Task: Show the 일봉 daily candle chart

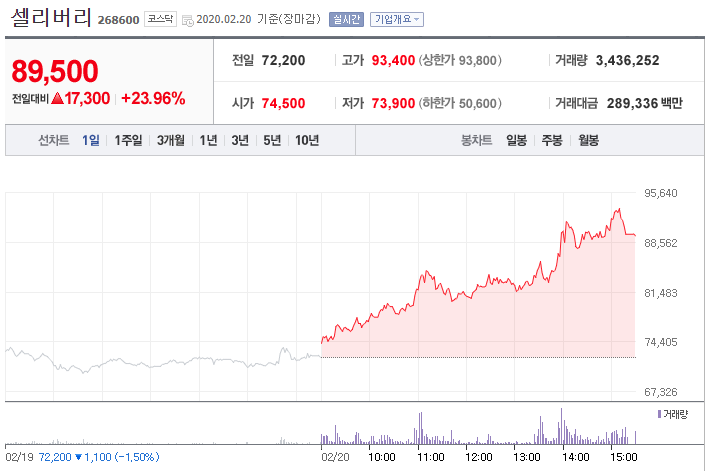Action: click(516, 140)
